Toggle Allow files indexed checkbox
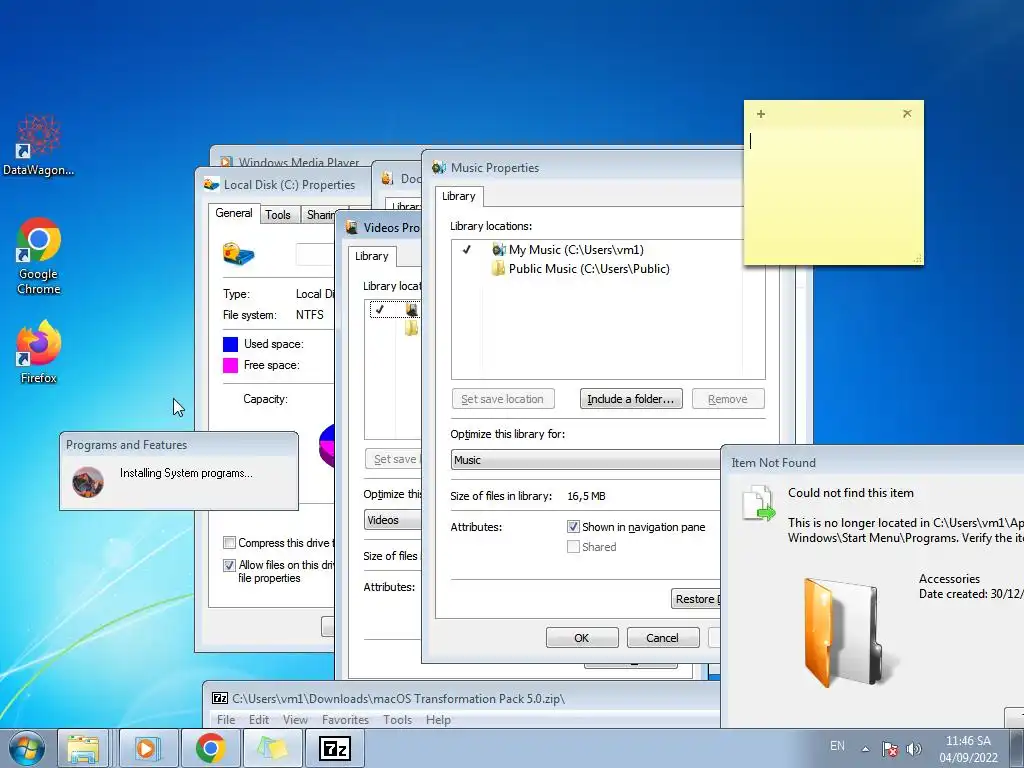The width and height of the screenshot is (1024, 768). coord(229,565)
